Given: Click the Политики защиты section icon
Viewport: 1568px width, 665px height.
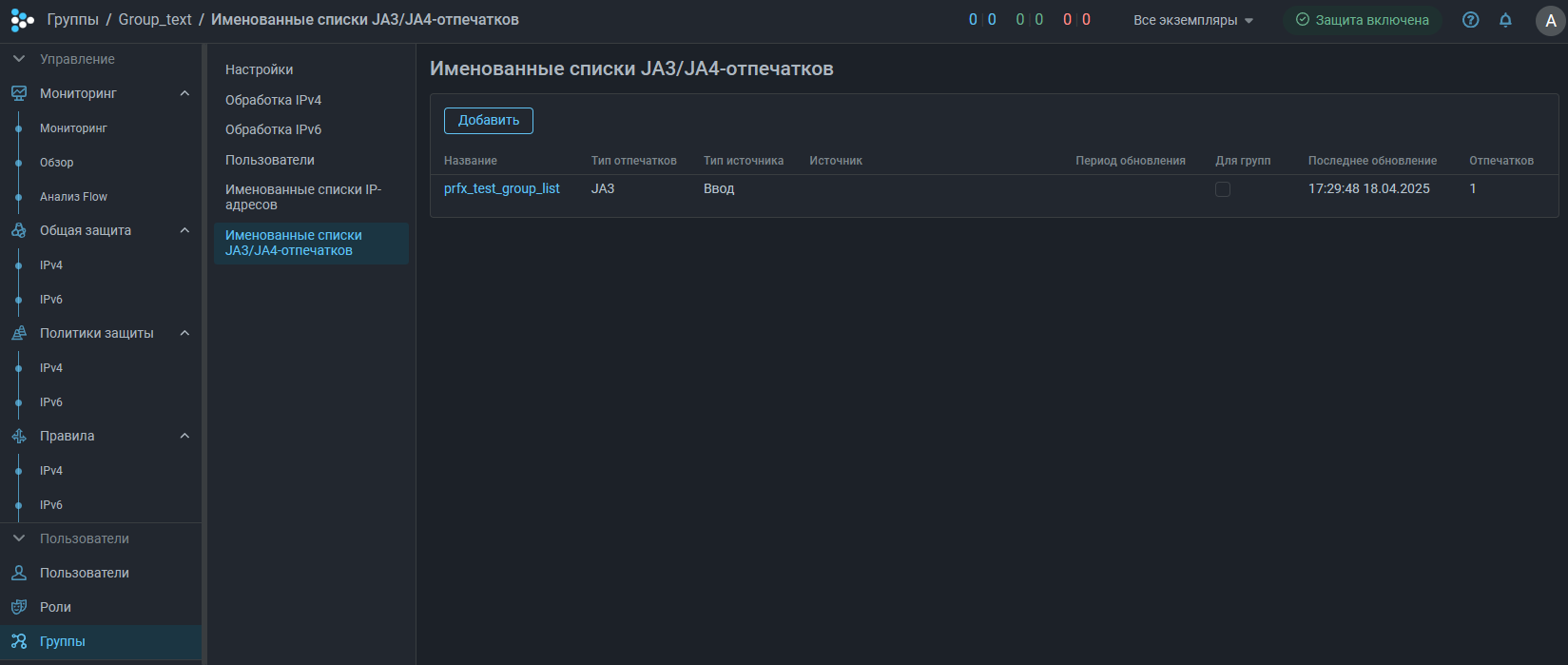Looking at the screenshot, I should [19, 333].
